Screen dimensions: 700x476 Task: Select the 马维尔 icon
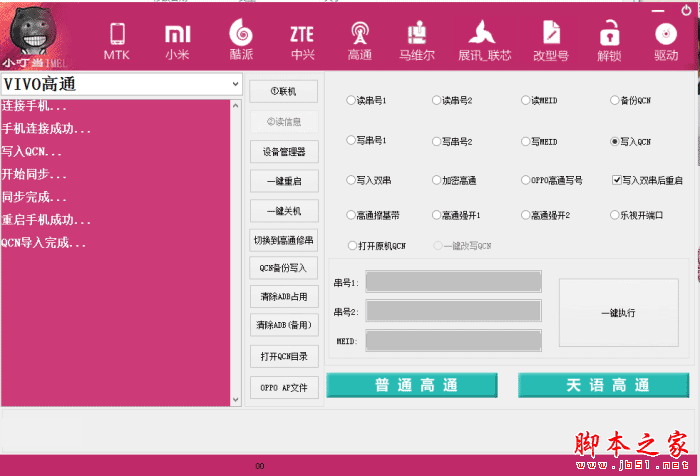pyautogui.click(x=417, y=41)
